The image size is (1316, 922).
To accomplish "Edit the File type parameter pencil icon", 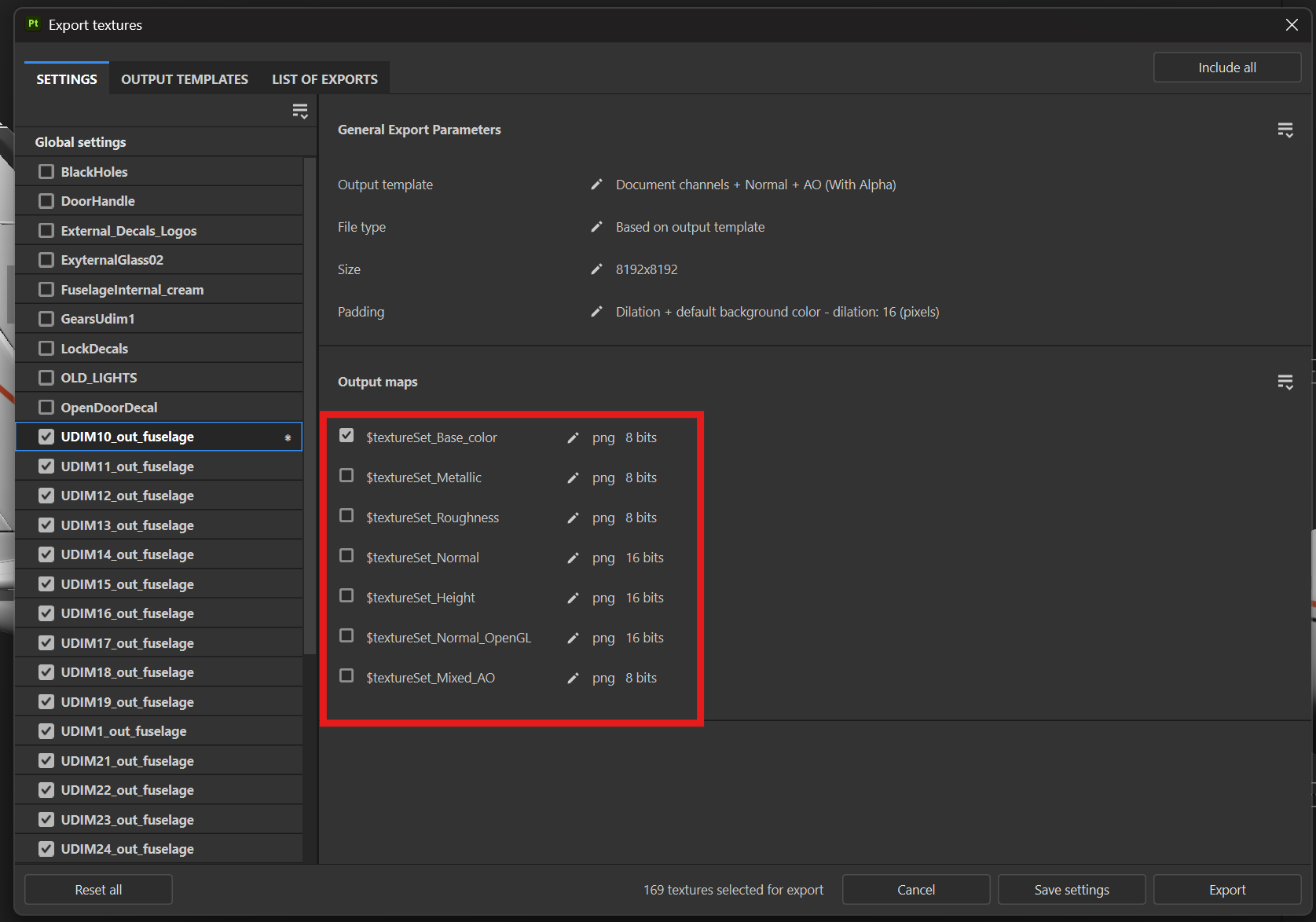I will coord(596,227).
